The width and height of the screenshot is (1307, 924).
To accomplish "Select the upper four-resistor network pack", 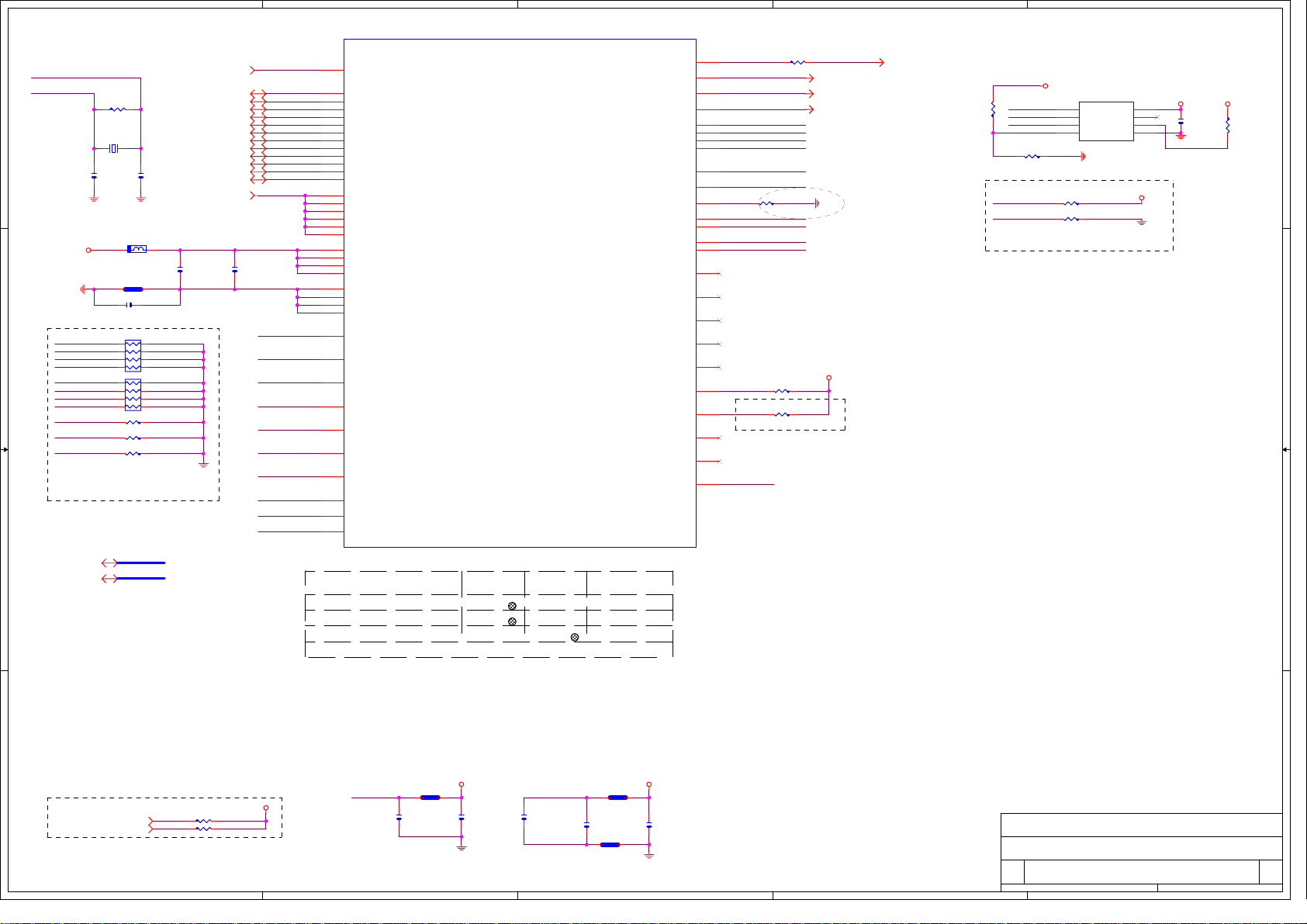I will coord(133,355).
